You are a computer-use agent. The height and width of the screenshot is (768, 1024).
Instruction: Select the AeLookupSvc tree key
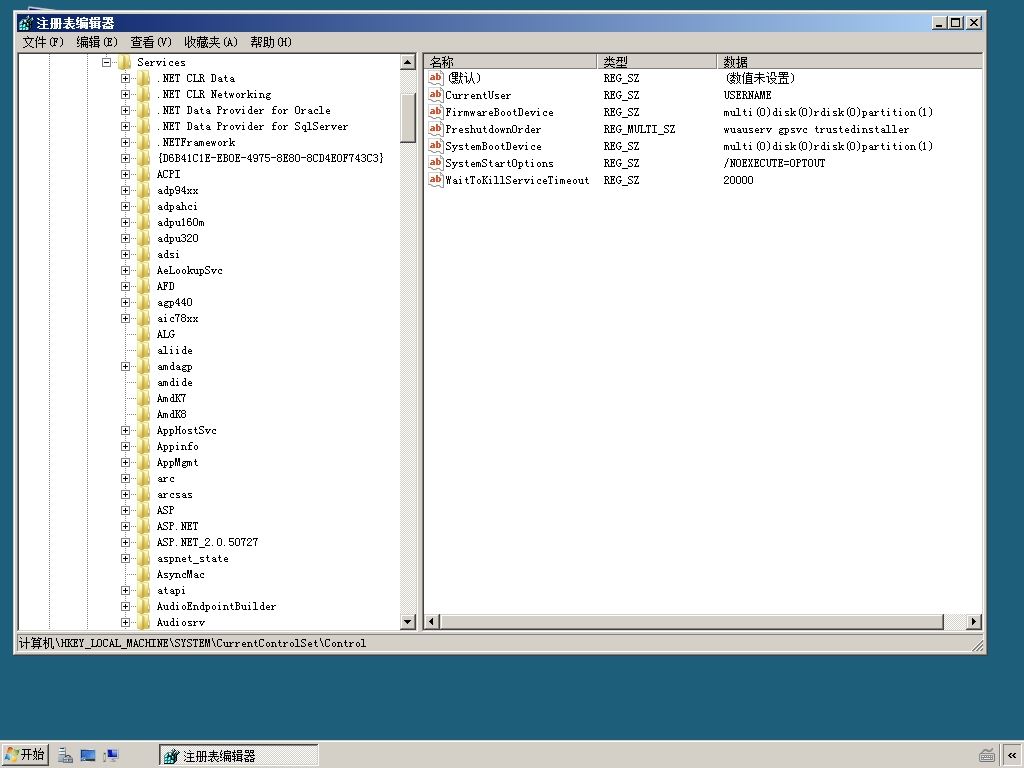tap(189, 270)
